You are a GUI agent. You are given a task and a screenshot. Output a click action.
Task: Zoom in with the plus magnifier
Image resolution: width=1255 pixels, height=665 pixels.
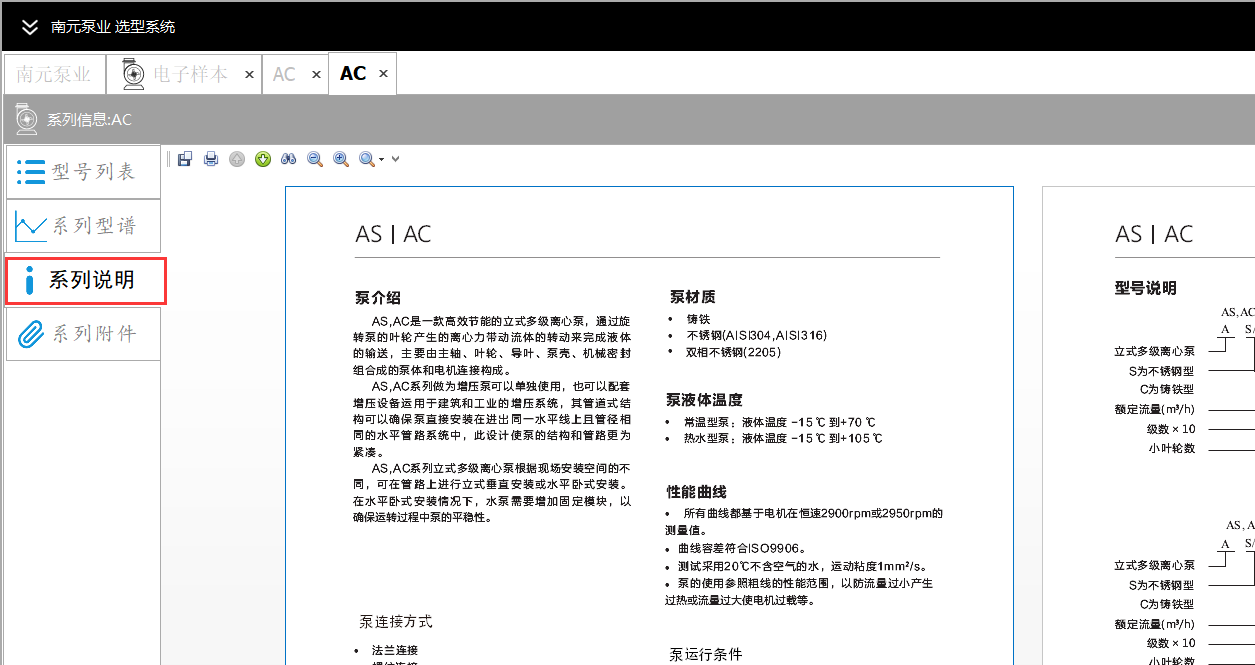[x=341, y=159]
